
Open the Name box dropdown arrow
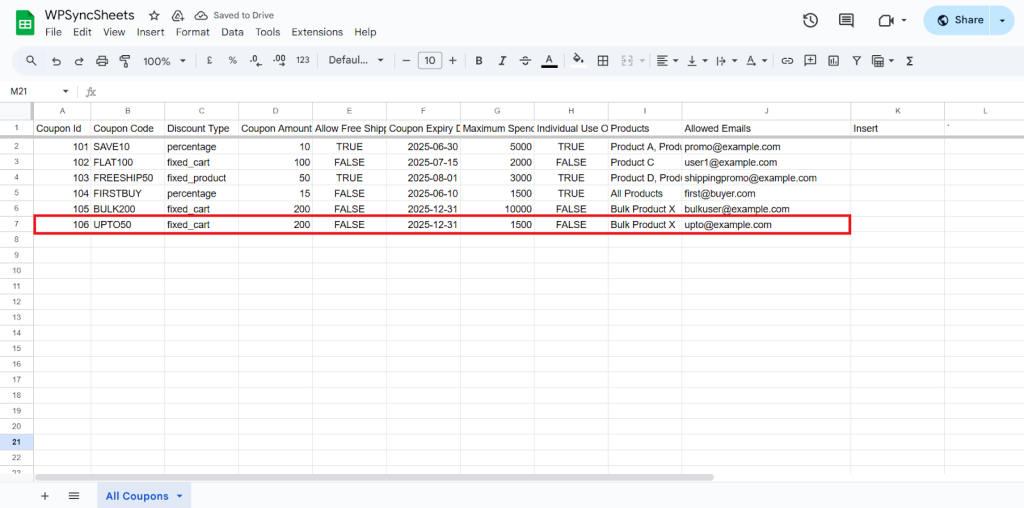tap(65, 91)
